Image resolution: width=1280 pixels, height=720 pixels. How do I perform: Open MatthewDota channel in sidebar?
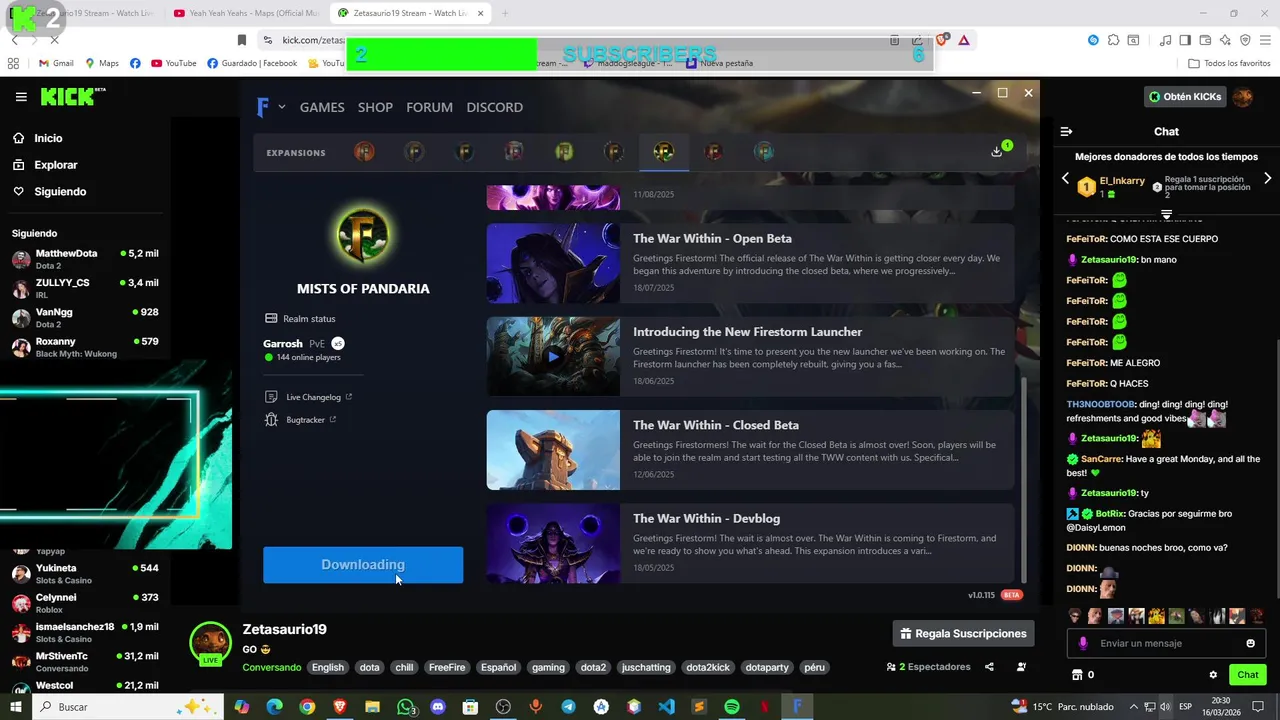click(x=85, y=258)
